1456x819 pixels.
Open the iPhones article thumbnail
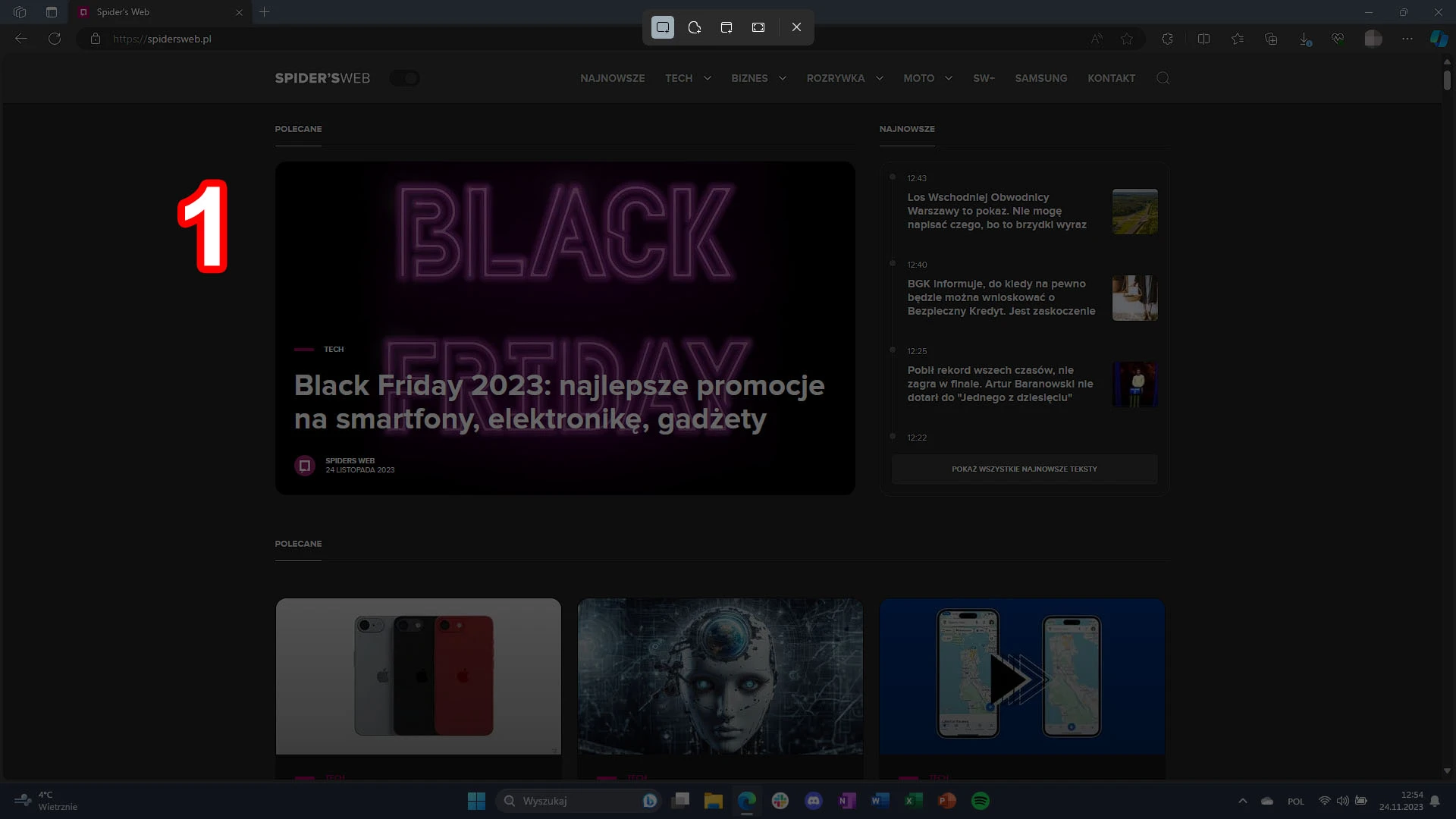point(419,676)
